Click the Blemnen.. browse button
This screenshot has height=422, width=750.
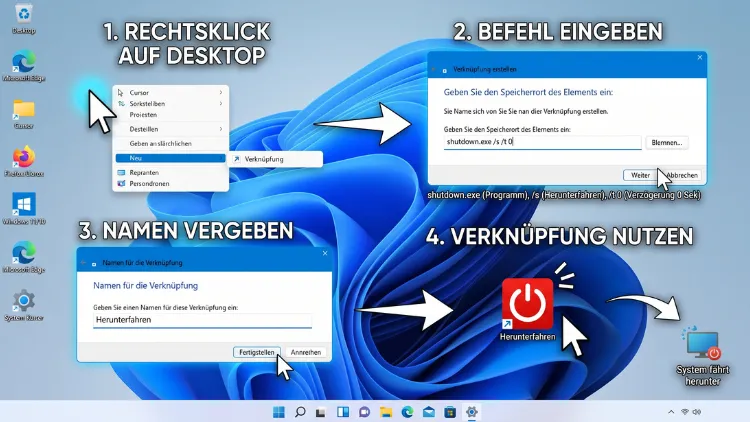[667, 143]
